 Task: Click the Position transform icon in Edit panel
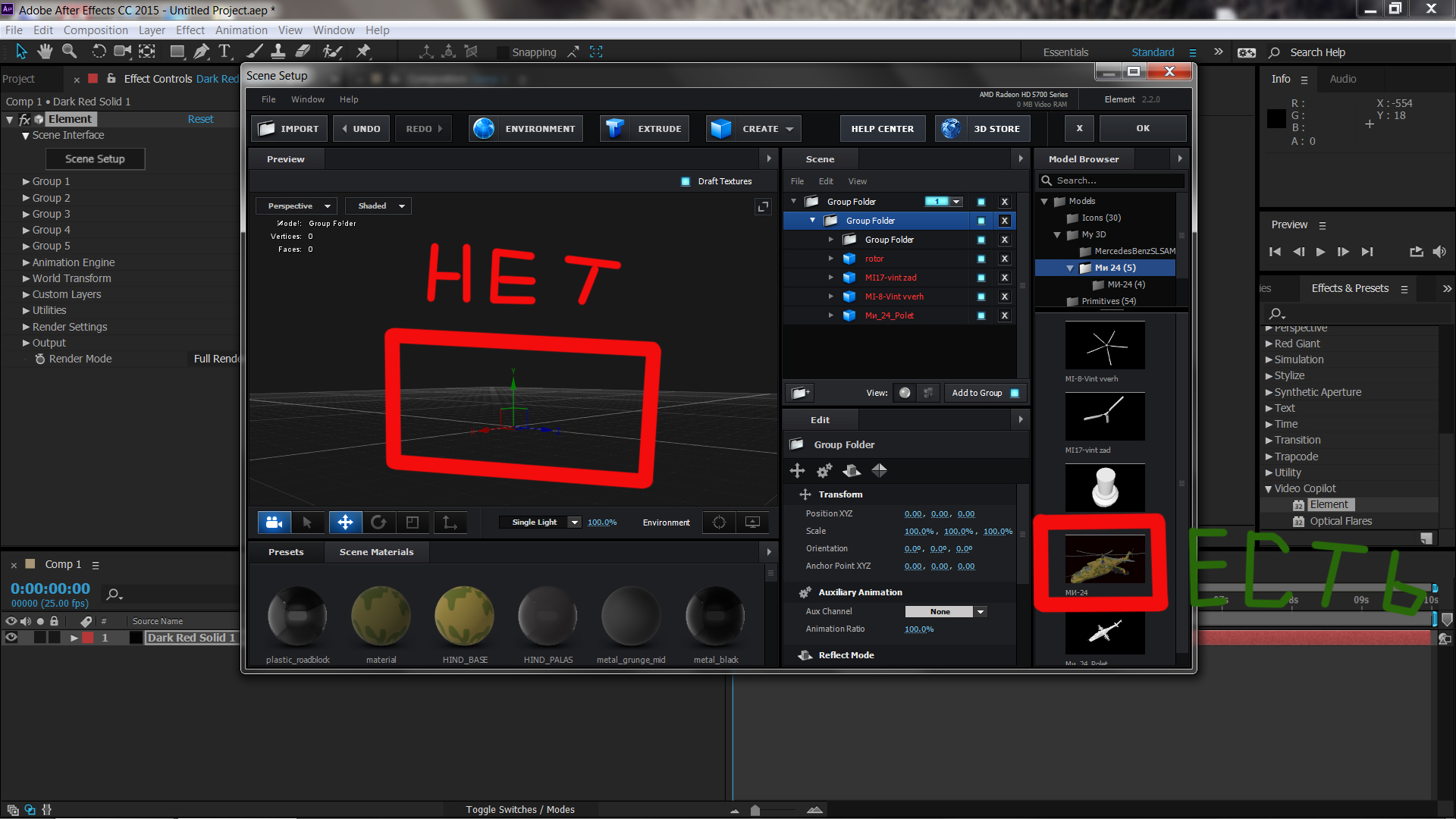[797, 471]
